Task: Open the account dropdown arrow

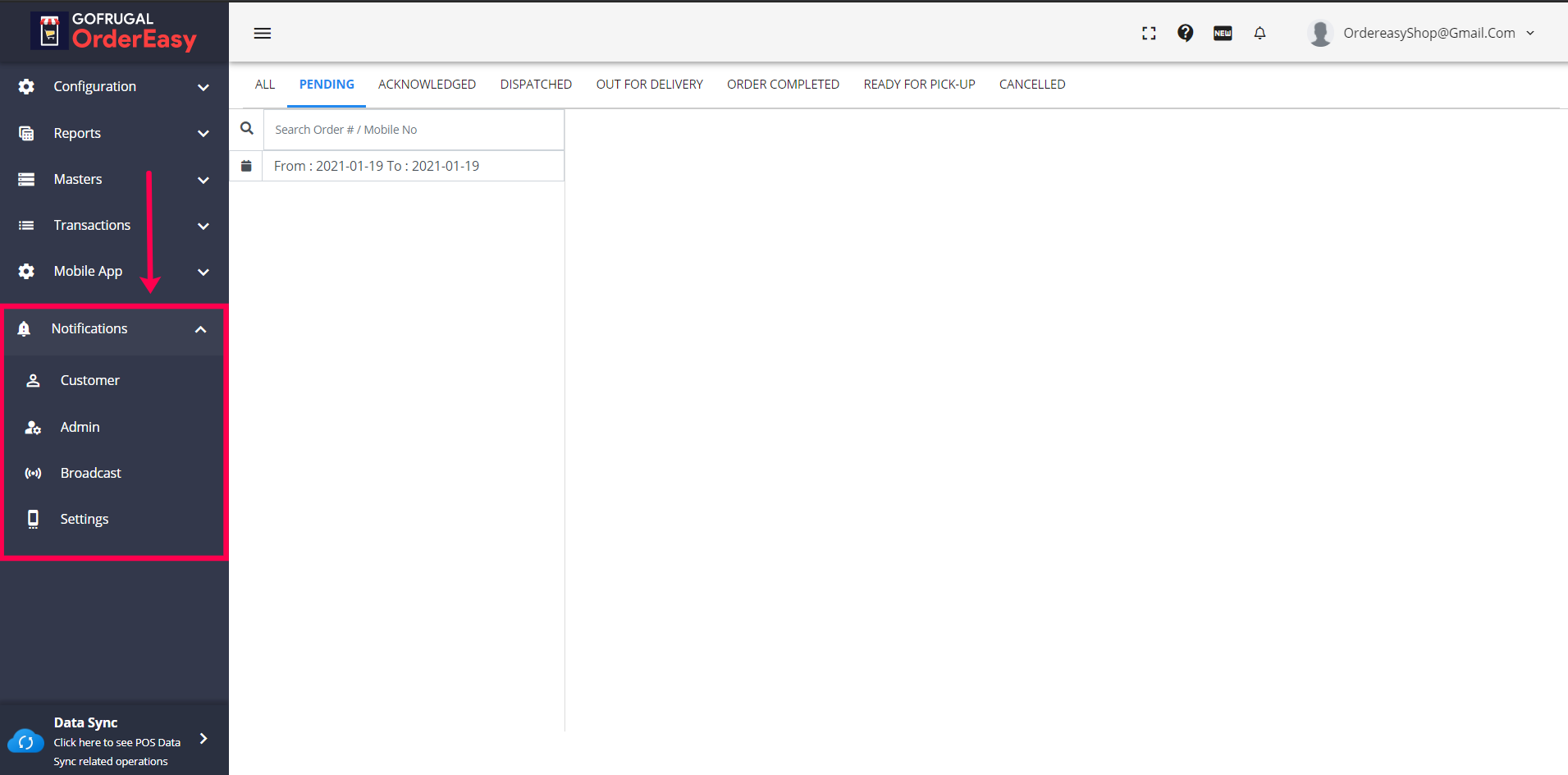Action: coord(1530,33)
